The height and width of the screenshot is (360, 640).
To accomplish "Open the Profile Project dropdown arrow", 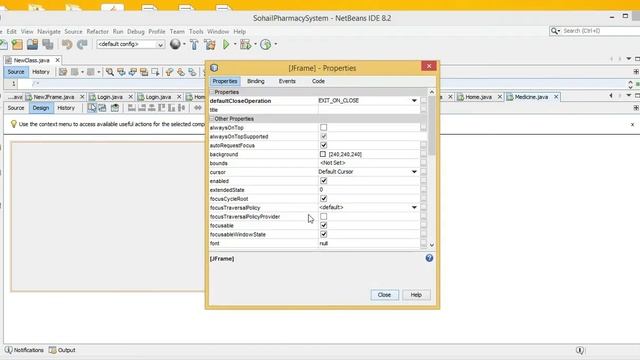I will tap(276, 44).
